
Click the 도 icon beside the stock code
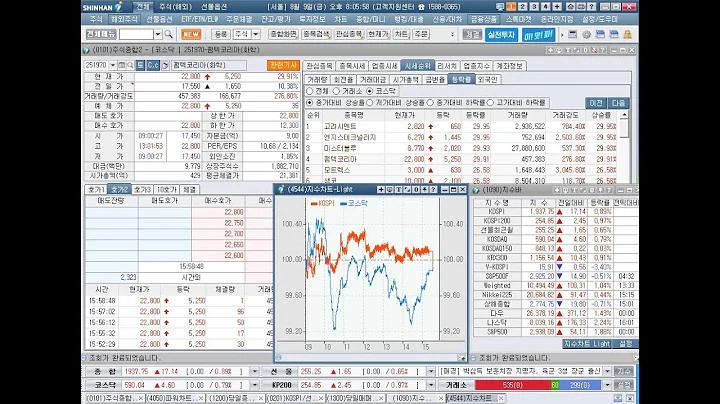[x=141, y=66]
